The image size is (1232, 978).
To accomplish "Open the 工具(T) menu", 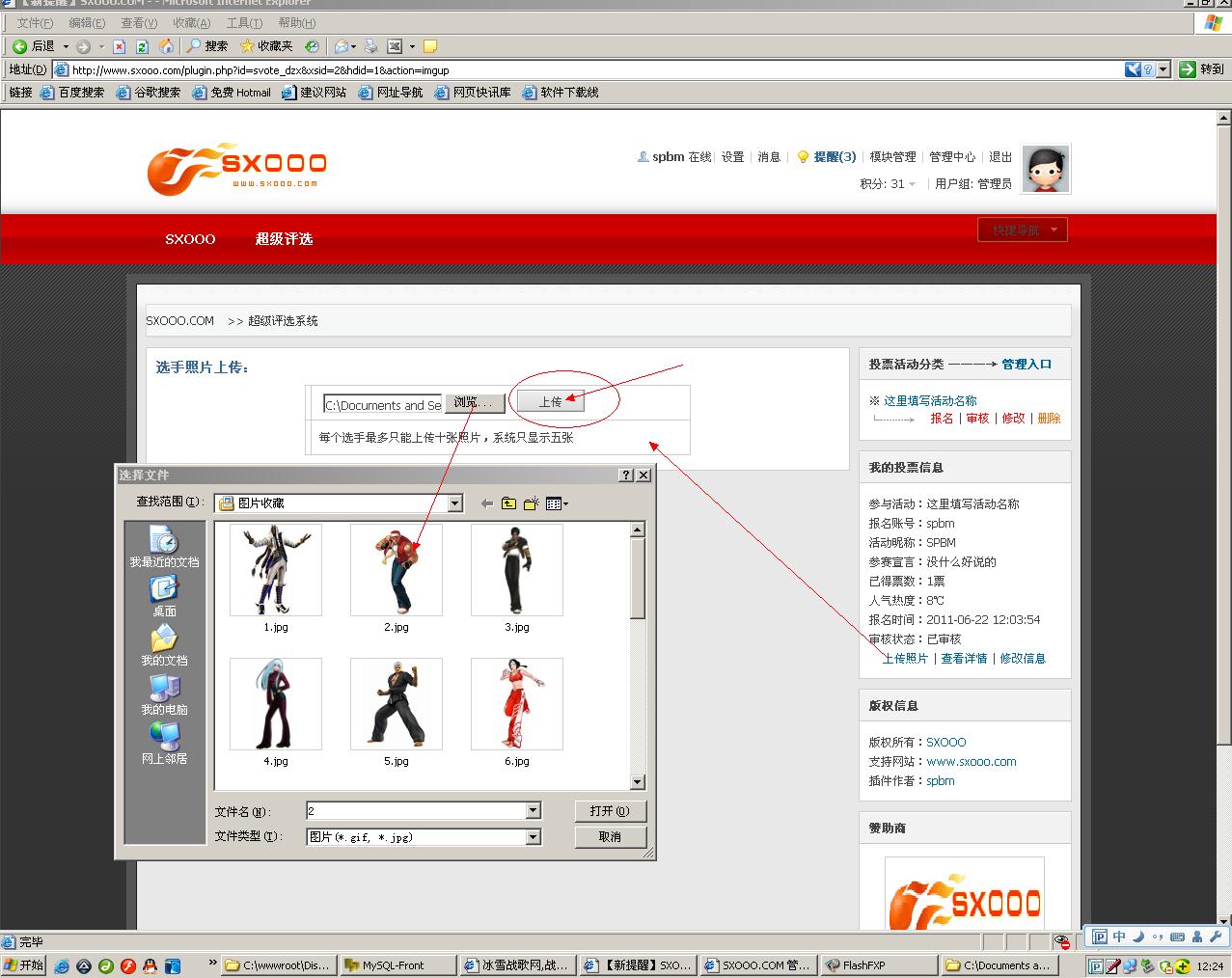I will tap(243, 23).
